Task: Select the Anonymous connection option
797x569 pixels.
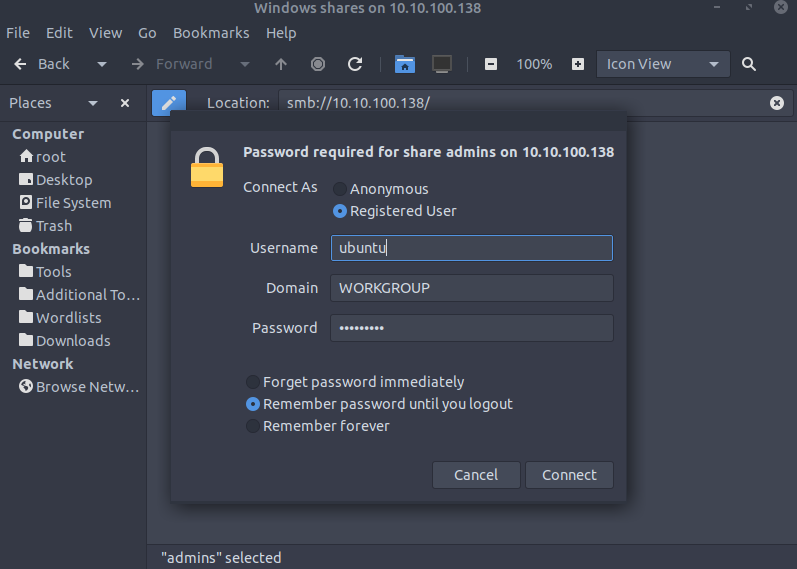Action: (341, 189)
